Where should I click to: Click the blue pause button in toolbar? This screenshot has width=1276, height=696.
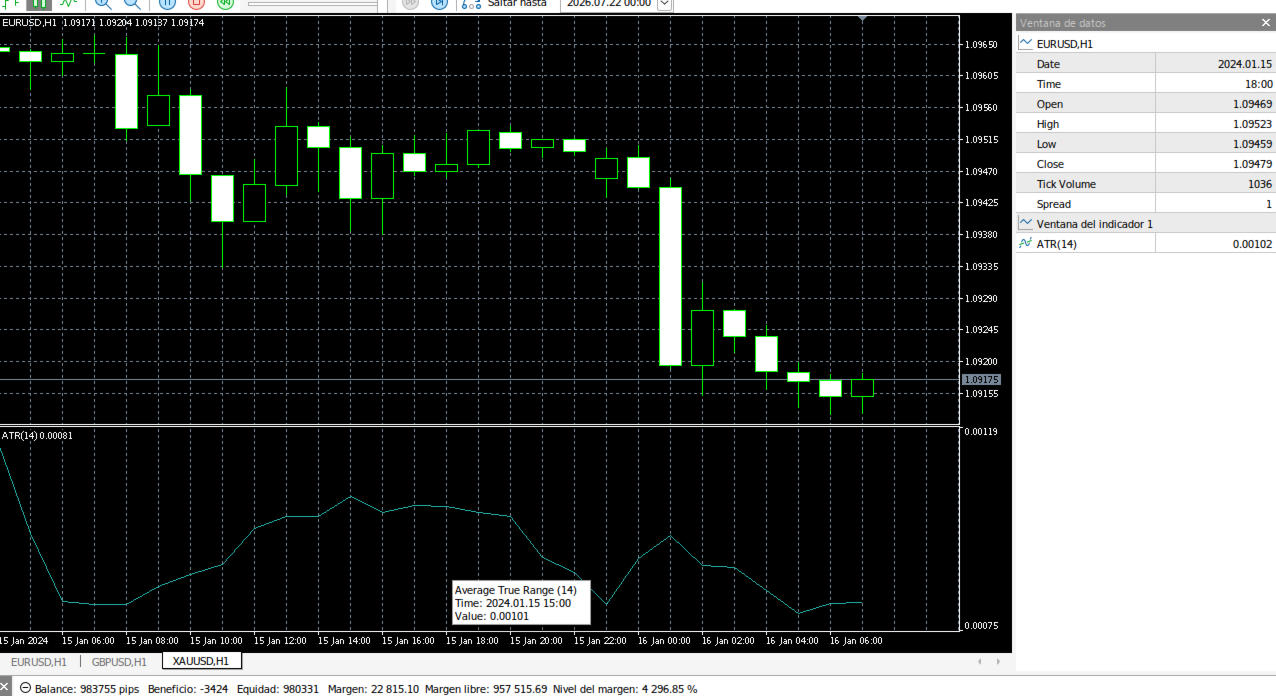coord(168,3)
